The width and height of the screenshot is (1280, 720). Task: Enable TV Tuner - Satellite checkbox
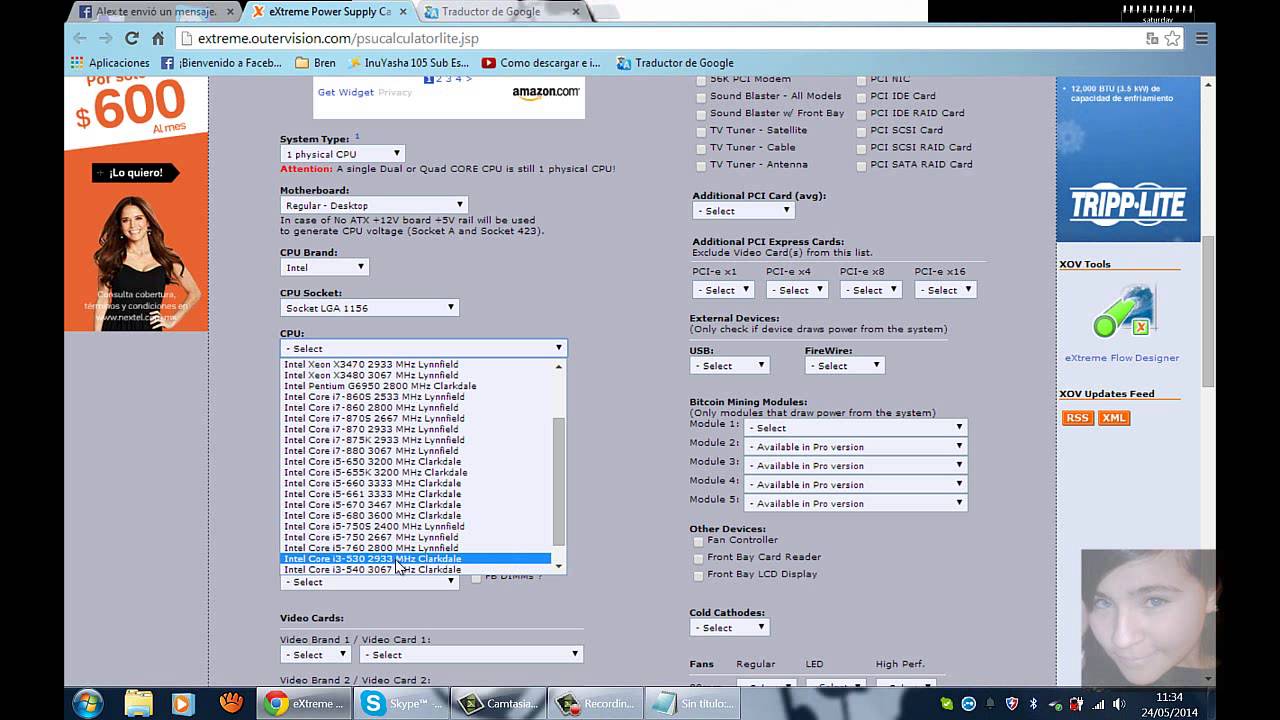(701, 131)
